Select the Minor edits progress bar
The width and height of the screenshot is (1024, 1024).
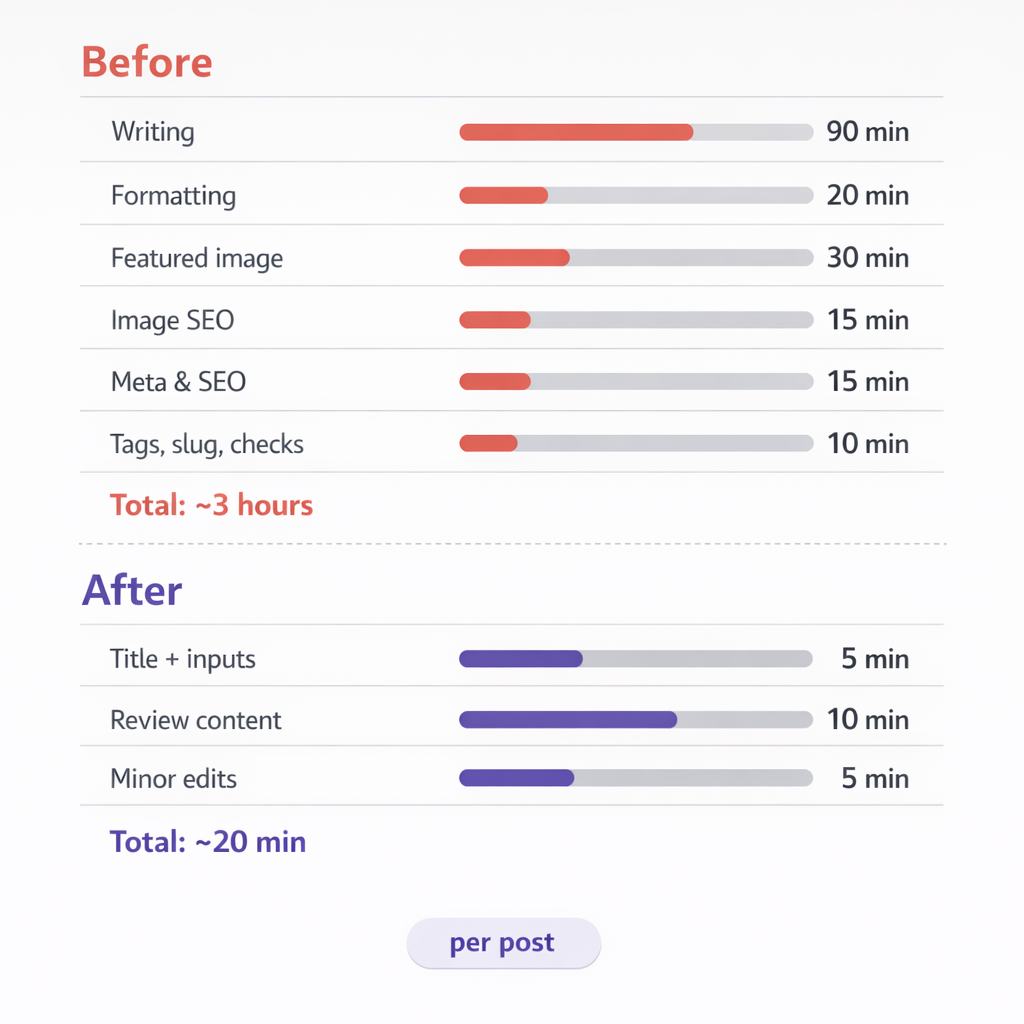click(636, 778)
